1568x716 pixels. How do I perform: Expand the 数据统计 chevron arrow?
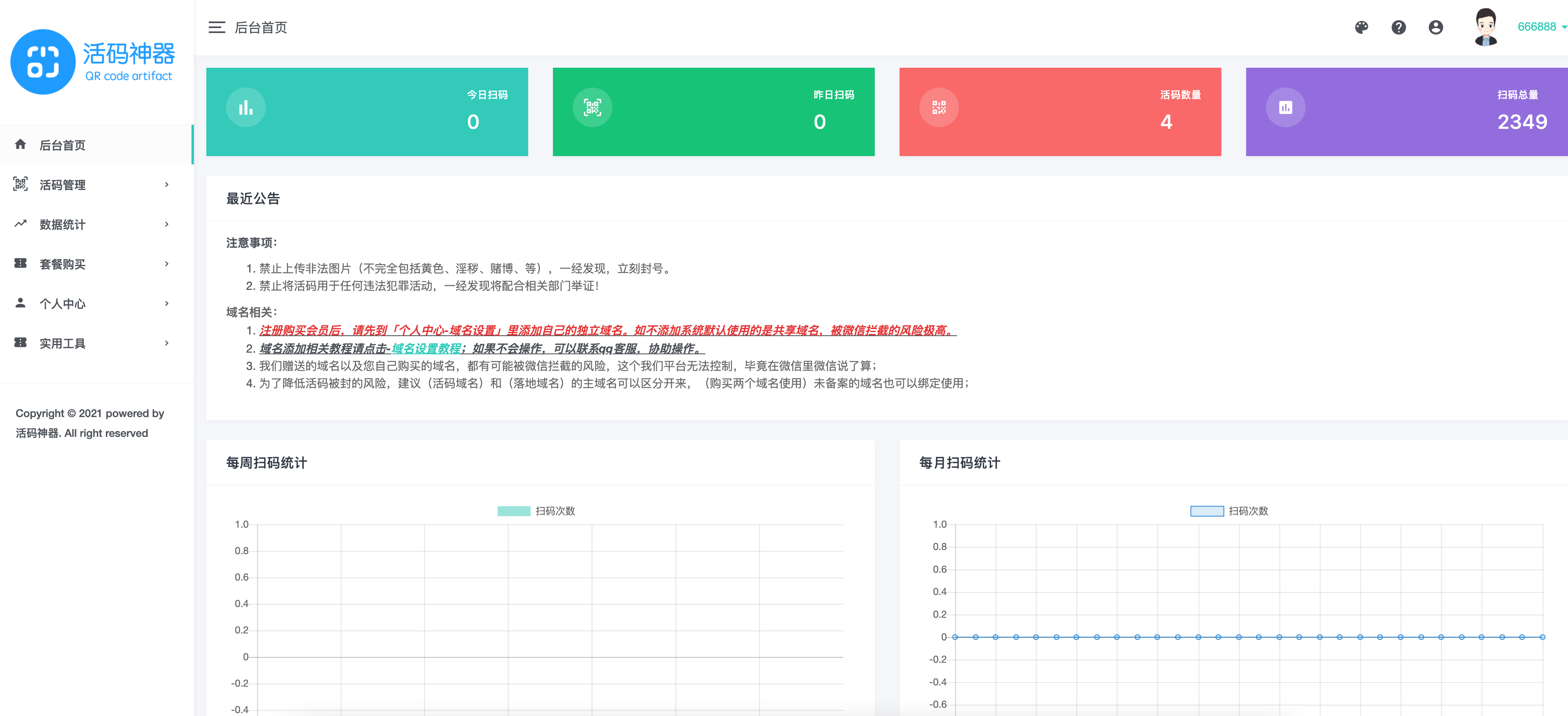pyautogui.click(x=167, y=224)
